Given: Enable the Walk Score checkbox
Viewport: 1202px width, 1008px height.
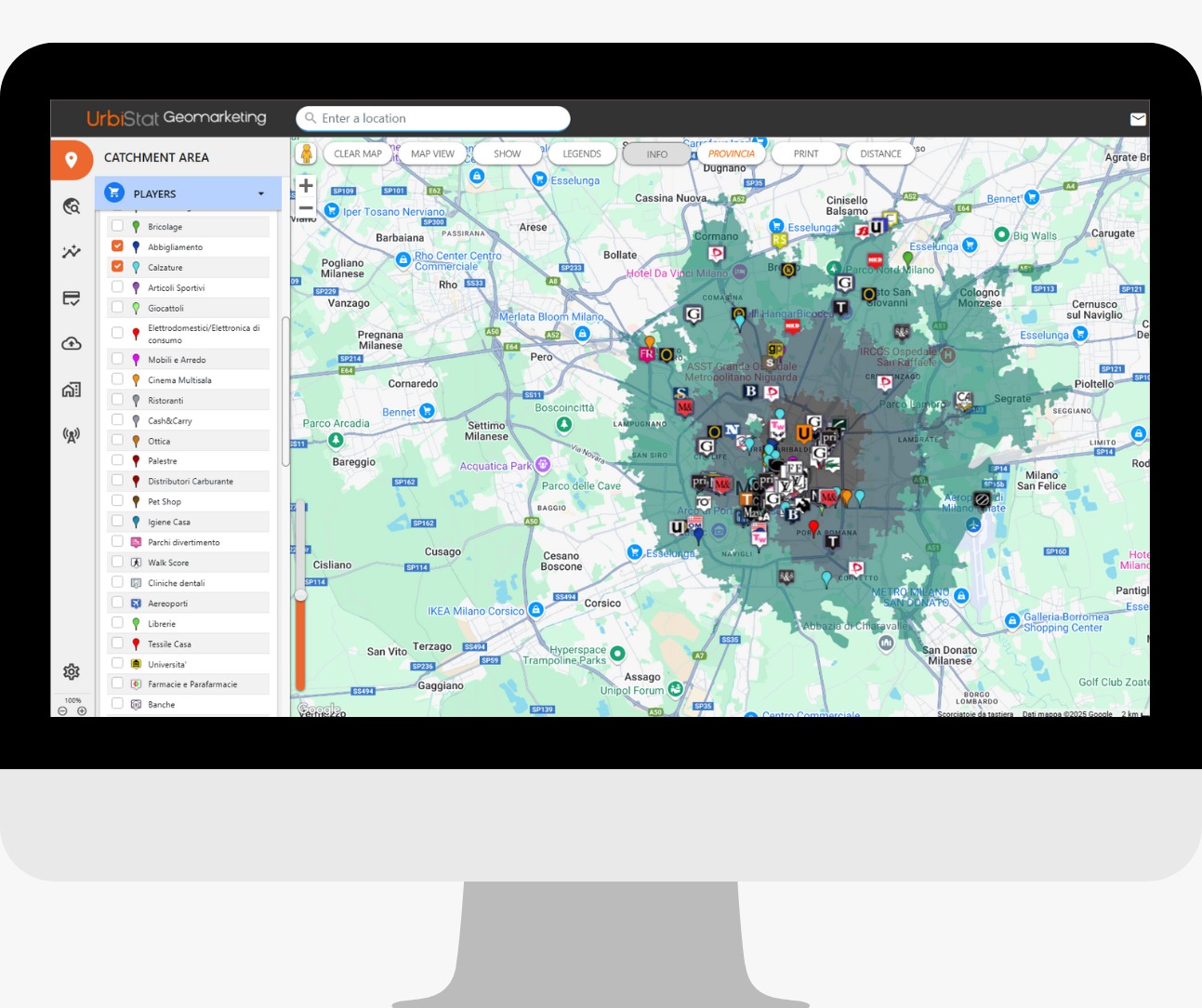Looking at the screenshot, I should tap(117, 562).
